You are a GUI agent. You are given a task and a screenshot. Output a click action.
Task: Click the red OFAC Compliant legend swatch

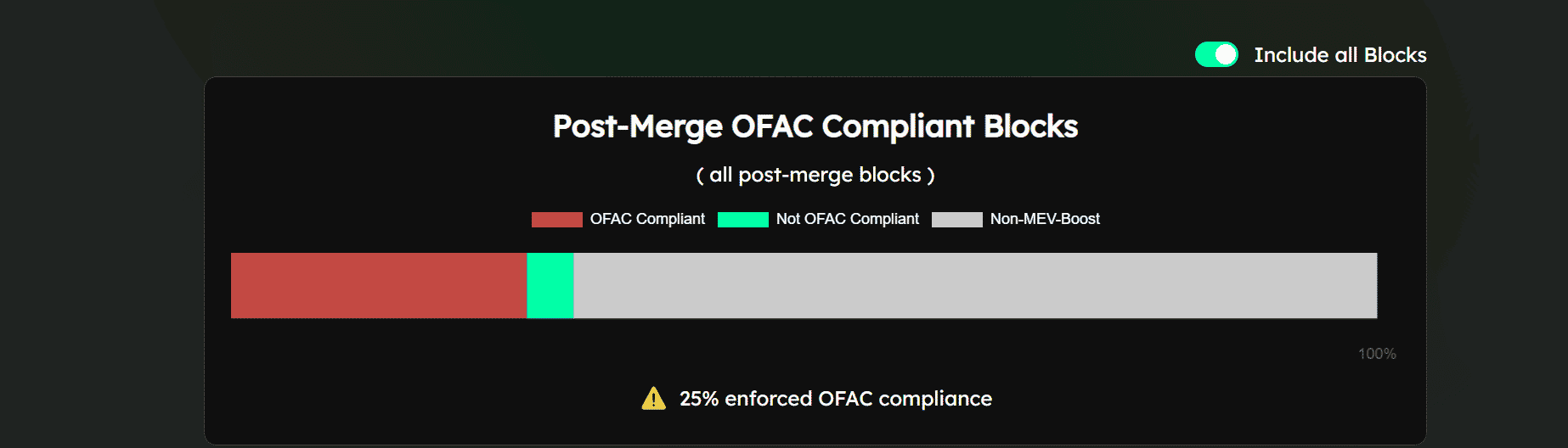(x=557, y=220)
